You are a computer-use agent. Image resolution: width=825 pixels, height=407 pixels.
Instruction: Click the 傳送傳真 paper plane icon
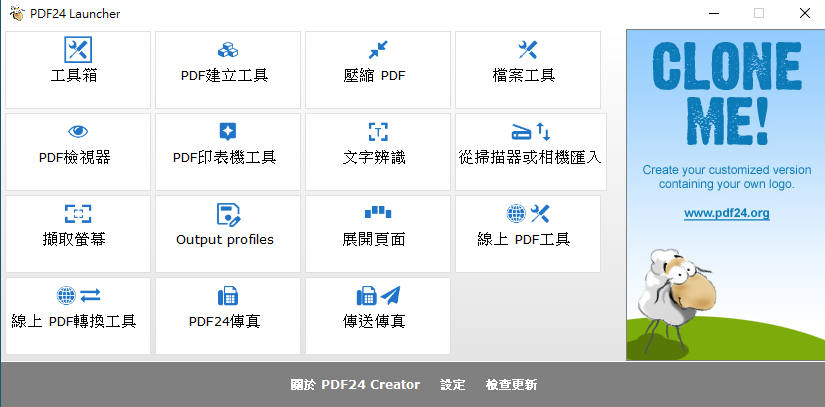click(x=390, y=296)
